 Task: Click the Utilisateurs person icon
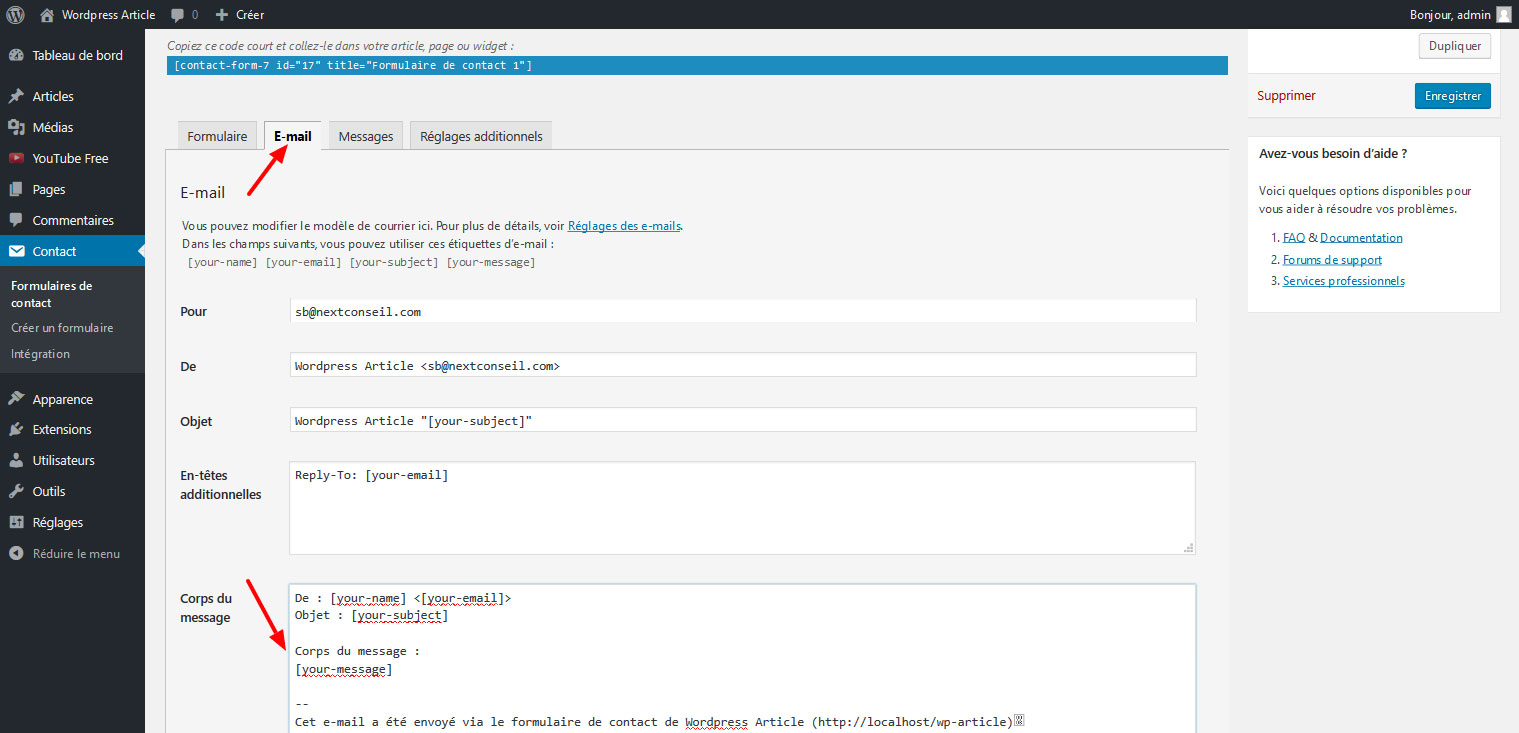tap(16, 460)
